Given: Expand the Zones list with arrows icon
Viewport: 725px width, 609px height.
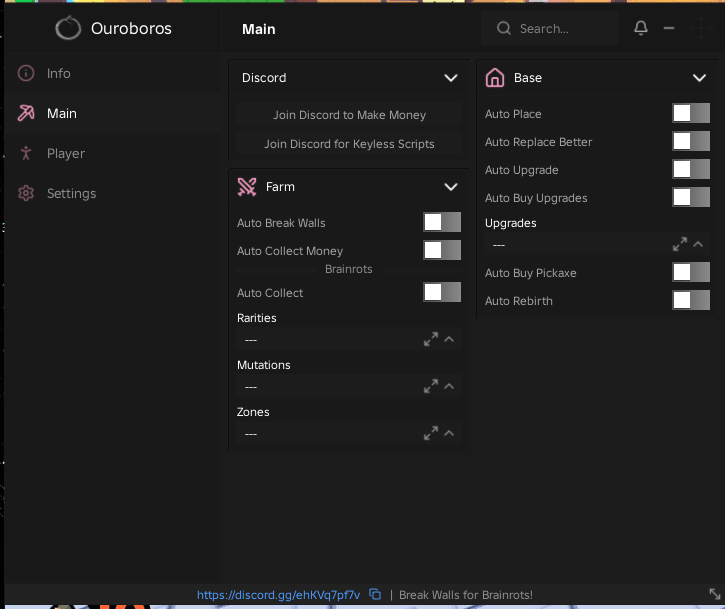Looking at the screenshot, I should pos(431,433).
